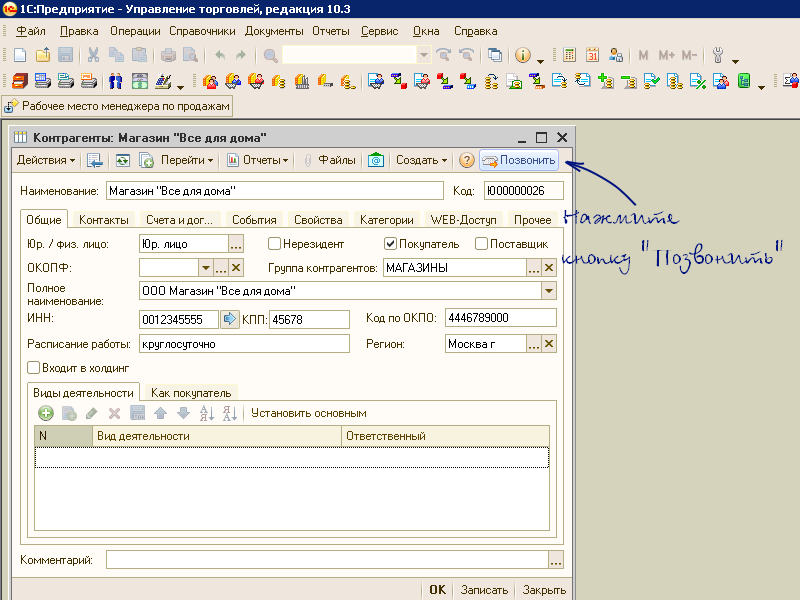Screen dimensions: 800x600
Task: Click the Cut scissors icon
Action: point(93,55)
